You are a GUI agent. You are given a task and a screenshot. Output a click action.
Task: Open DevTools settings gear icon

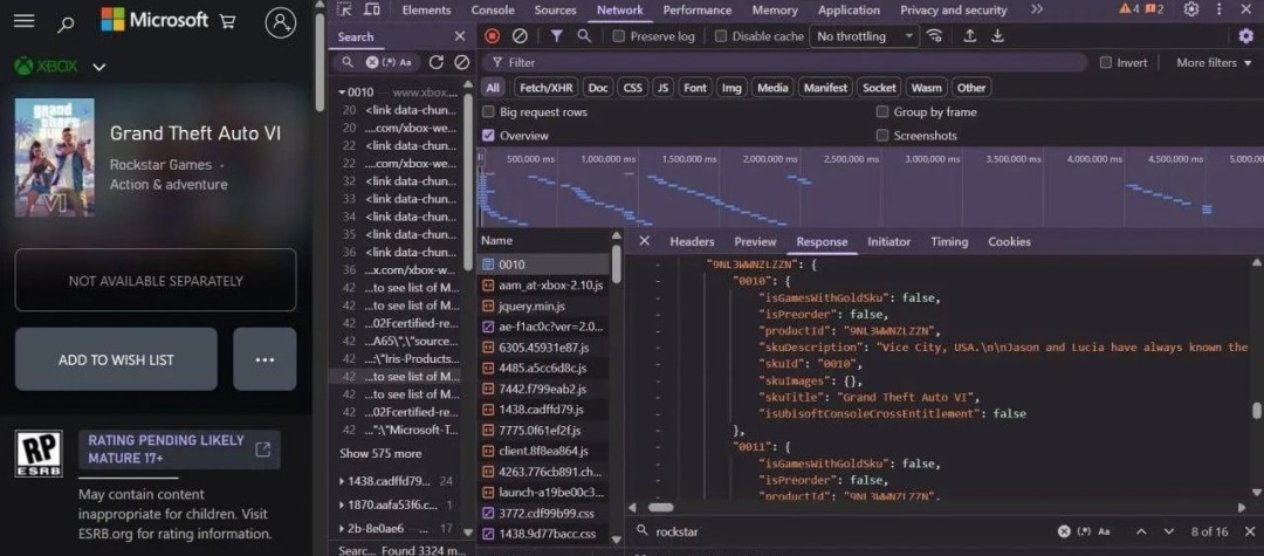(1191, 10)
